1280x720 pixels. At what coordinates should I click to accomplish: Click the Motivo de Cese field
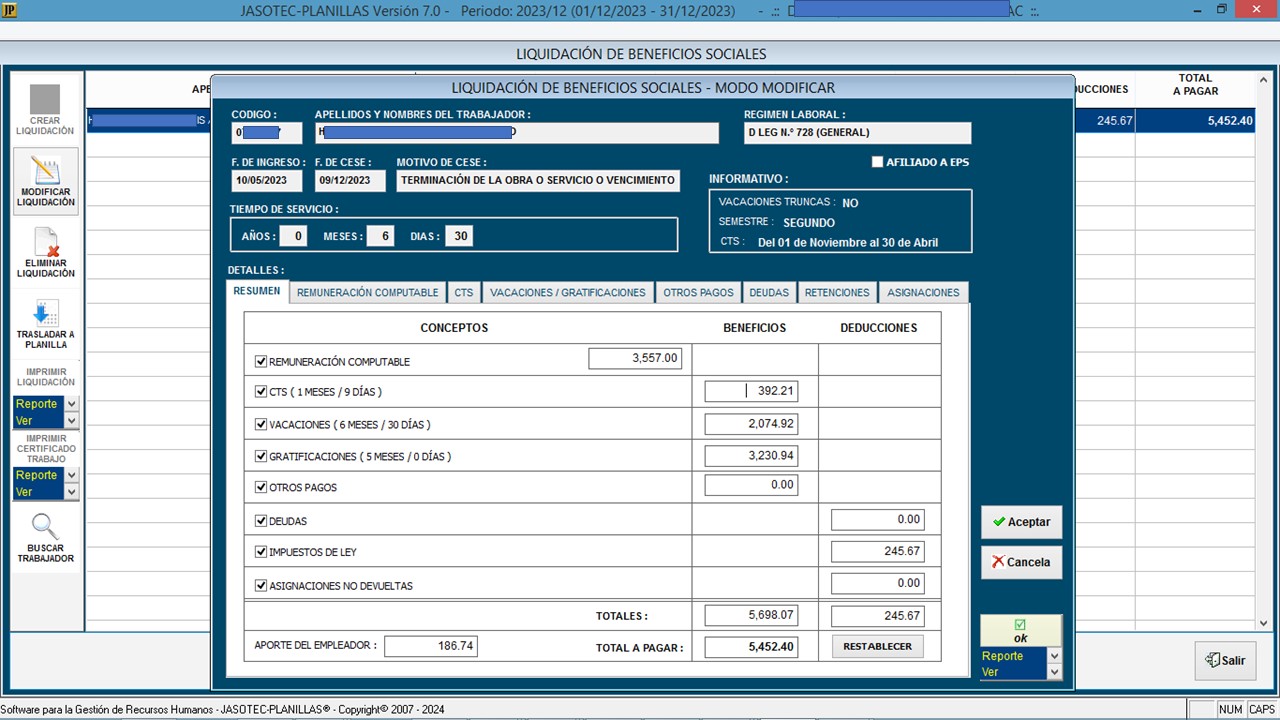click(x=538, y=181)
